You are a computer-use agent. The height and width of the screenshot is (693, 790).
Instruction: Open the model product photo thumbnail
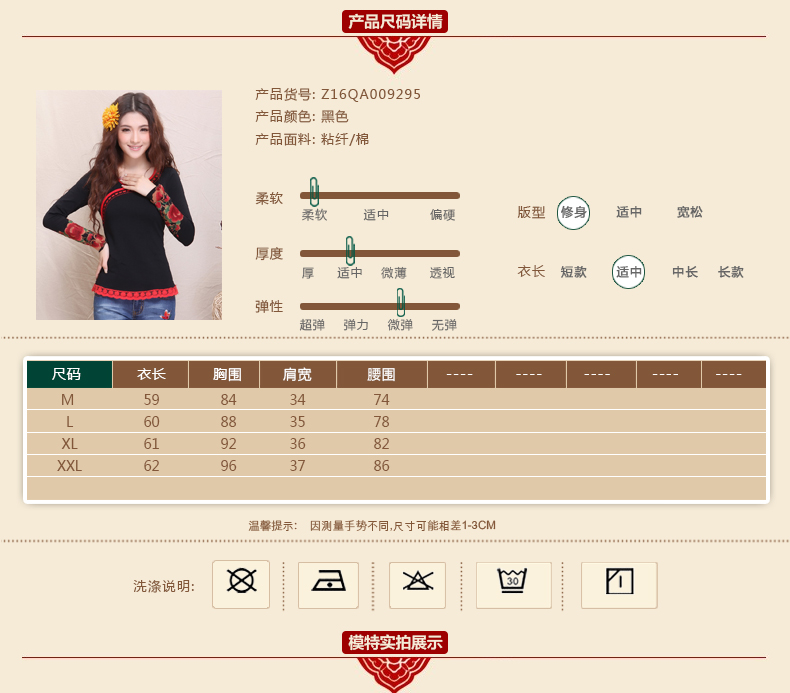[129, 205]
